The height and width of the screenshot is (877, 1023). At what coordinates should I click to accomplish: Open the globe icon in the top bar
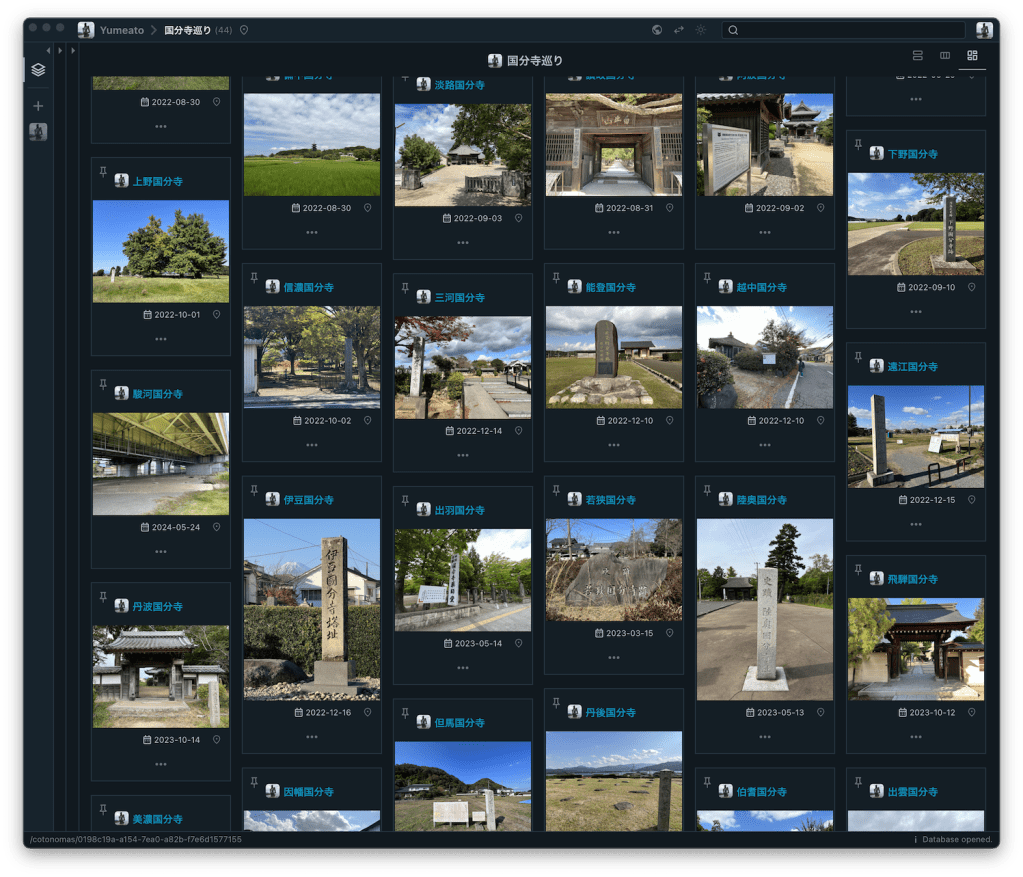[657, 30]
